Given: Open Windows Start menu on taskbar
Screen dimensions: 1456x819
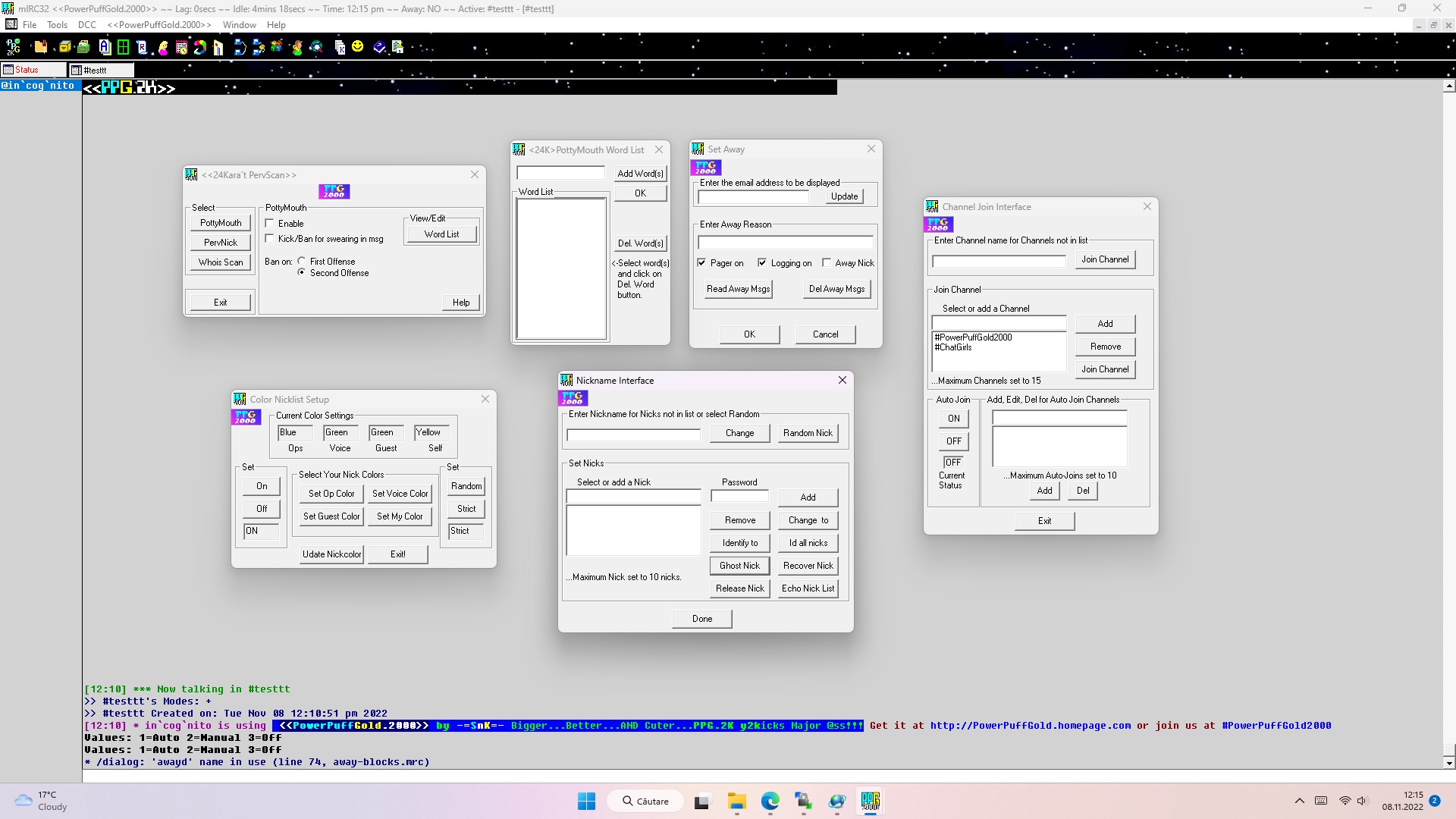Looking at the screenshot, I should pyautogui.click(x=586, y=801).
